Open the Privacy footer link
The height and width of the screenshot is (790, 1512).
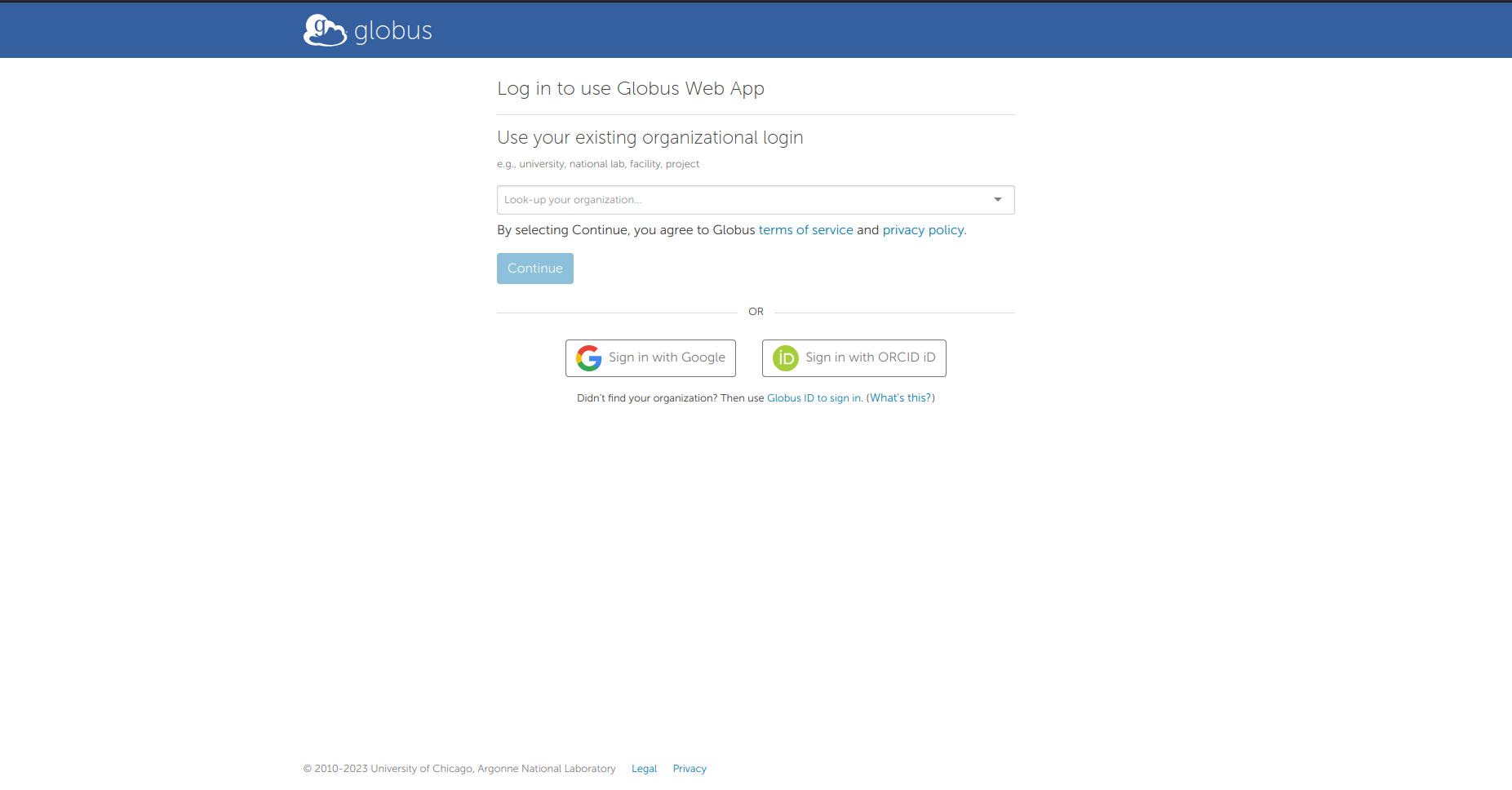(x=689, y=769)
